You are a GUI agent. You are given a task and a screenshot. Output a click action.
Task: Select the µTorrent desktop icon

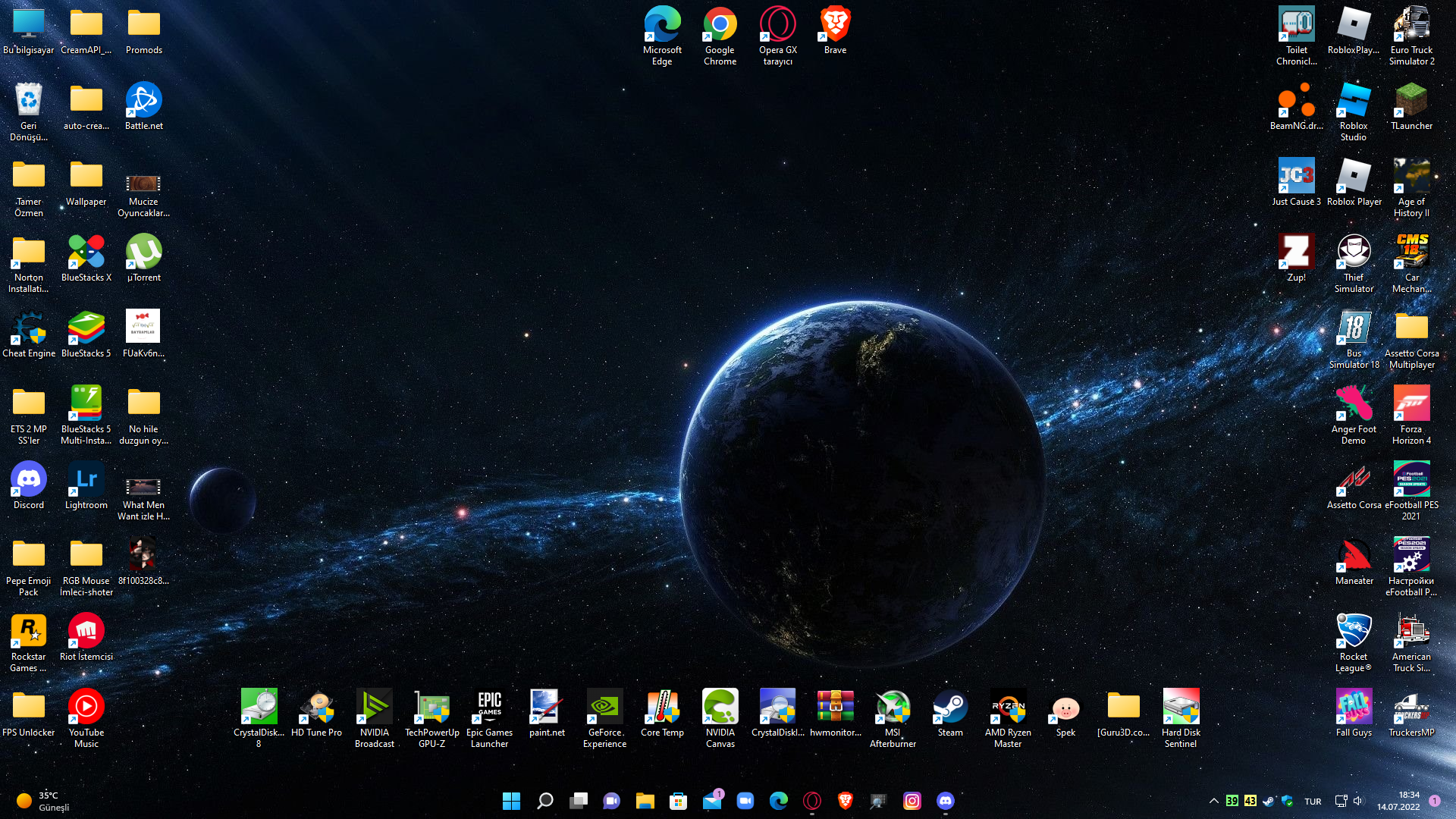pyautogui.click(x=143, y=258)
